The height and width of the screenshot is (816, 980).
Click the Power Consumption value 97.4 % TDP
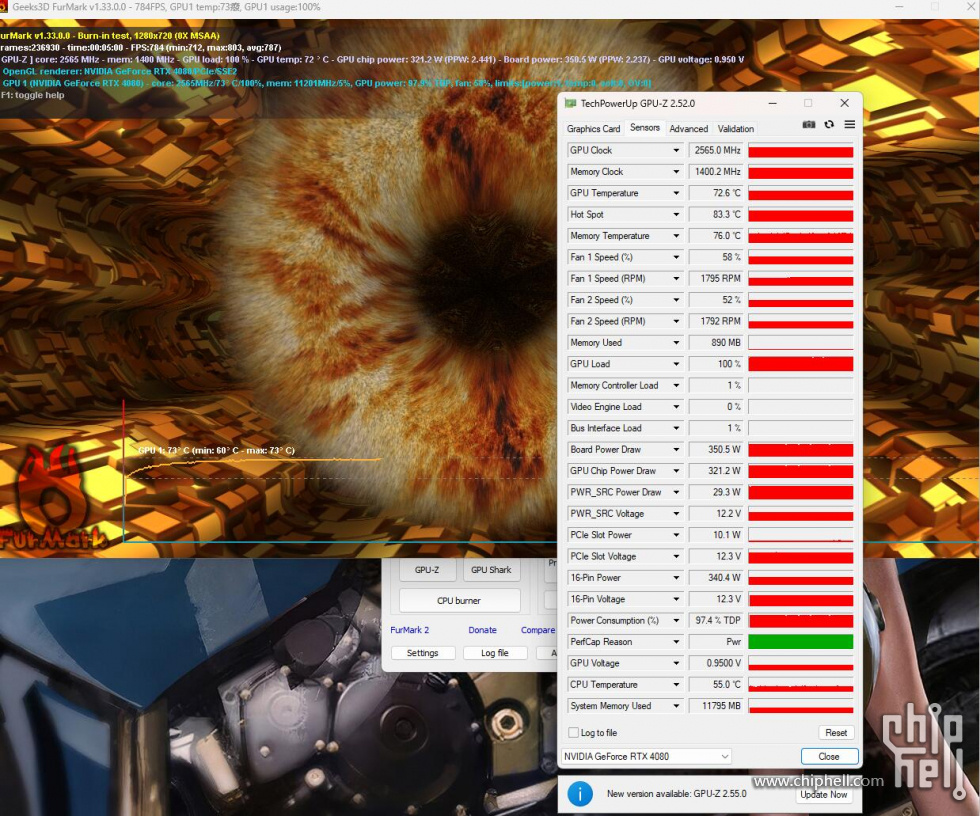tap(716, 620)
